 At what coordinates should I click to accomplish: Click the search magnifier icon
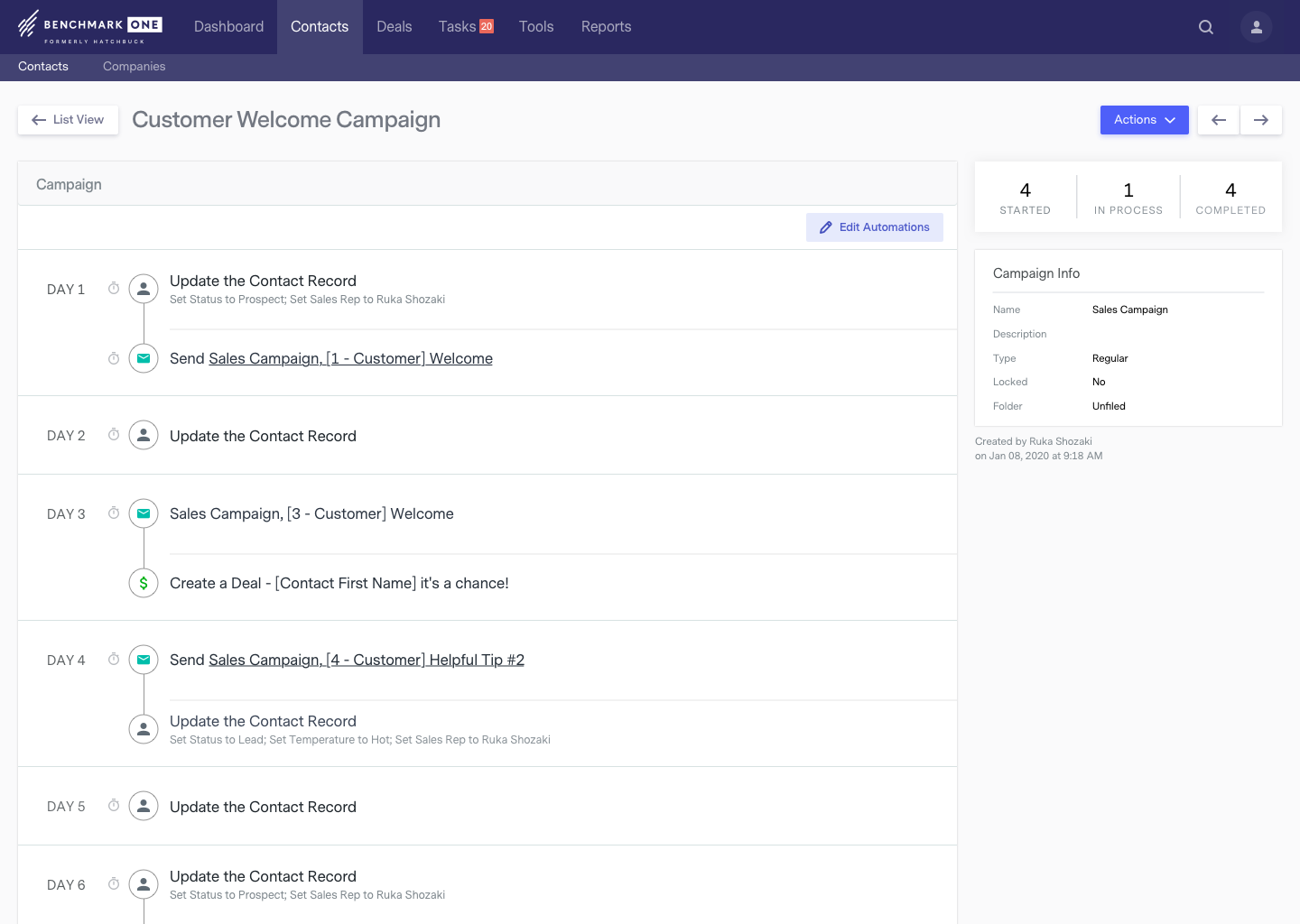click(x=1205, y=27)
